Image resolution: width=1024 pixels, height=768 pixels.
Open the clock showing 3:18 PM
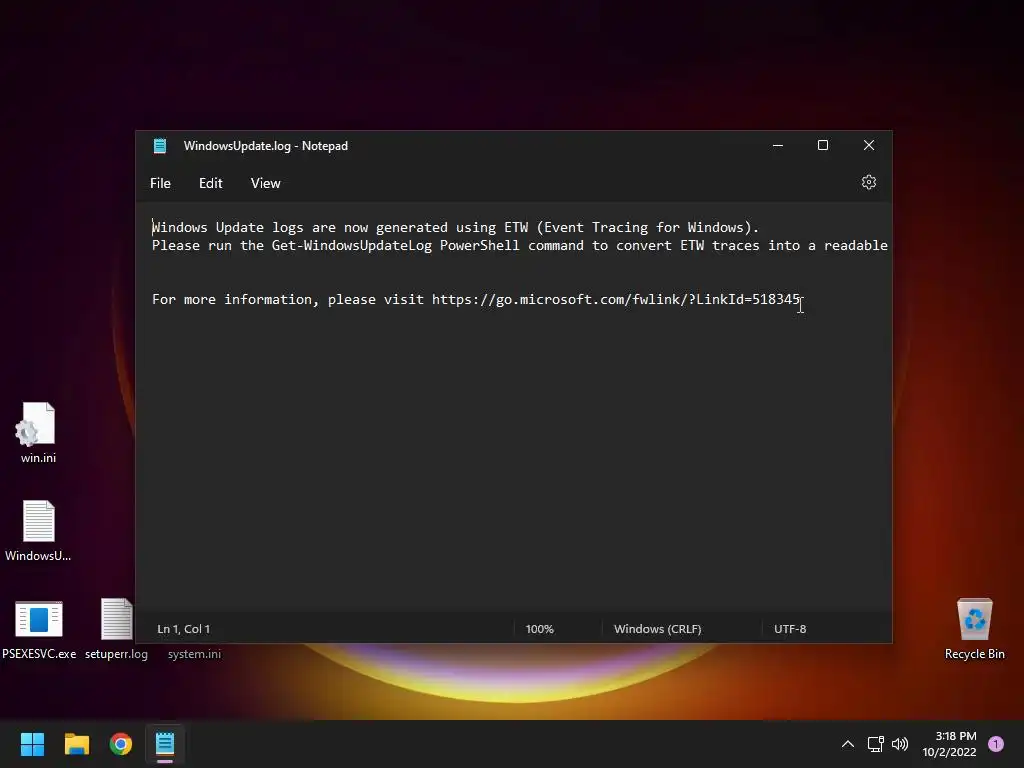tap(949, 744)
